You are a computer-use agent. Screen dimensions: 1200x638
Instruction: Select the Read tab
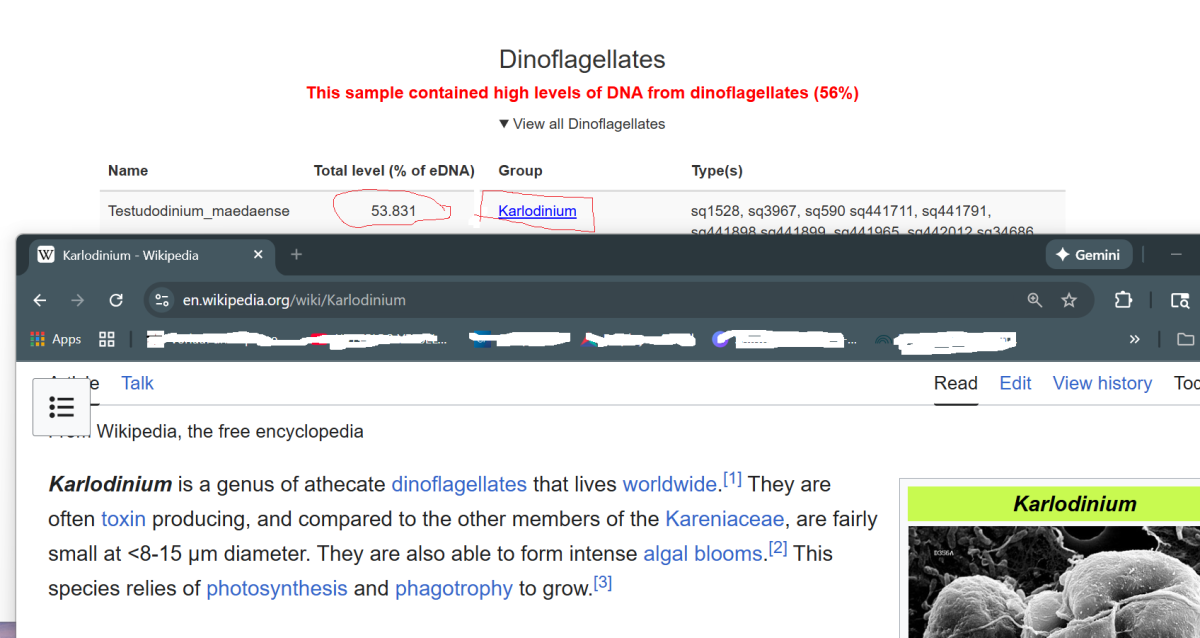coord(956,383)
